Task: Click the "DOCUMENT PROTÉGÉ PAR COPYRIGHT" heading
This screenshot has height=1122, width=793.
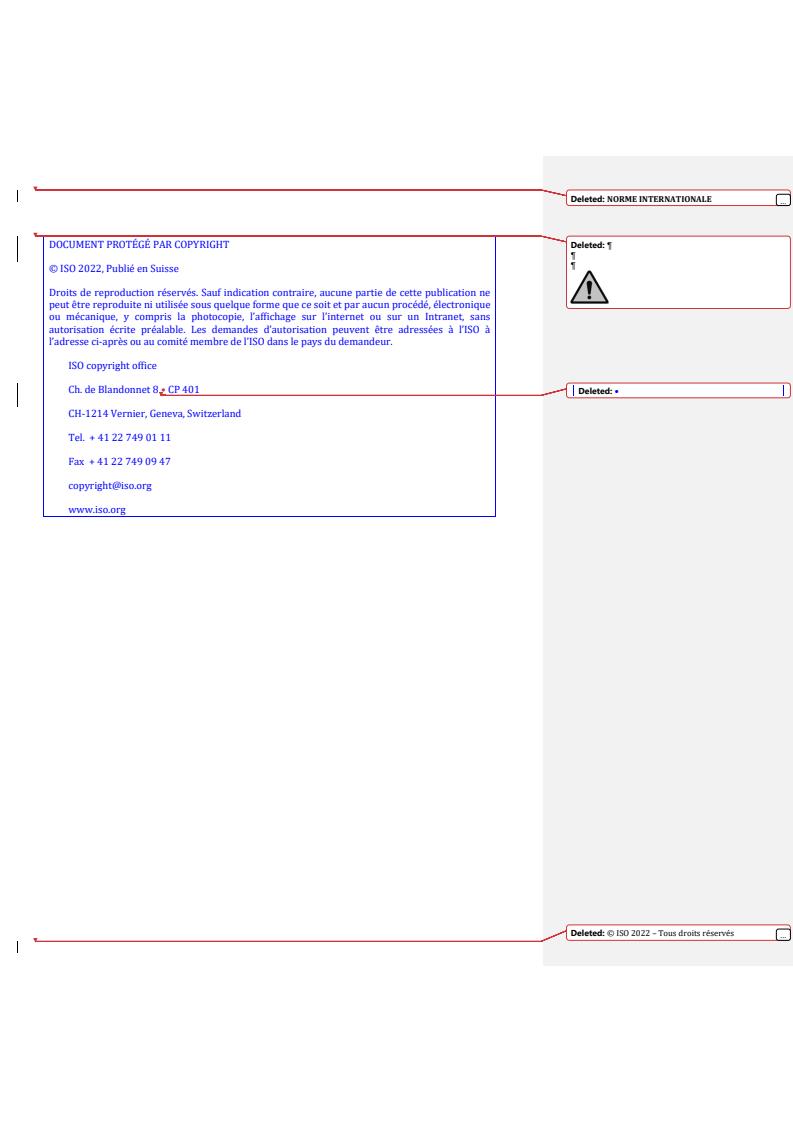Action: 139,244
